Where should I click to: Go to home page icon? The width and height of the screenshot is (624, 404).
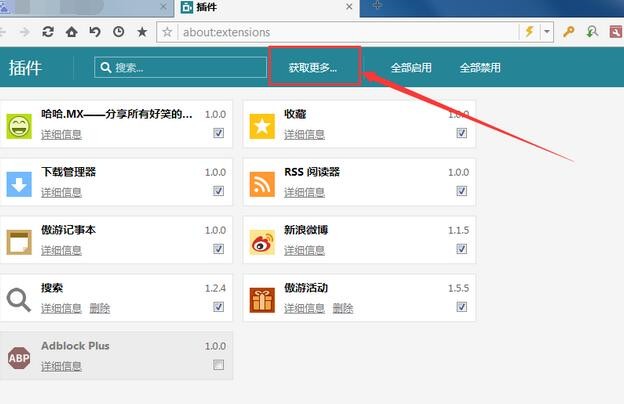point(72,32)
